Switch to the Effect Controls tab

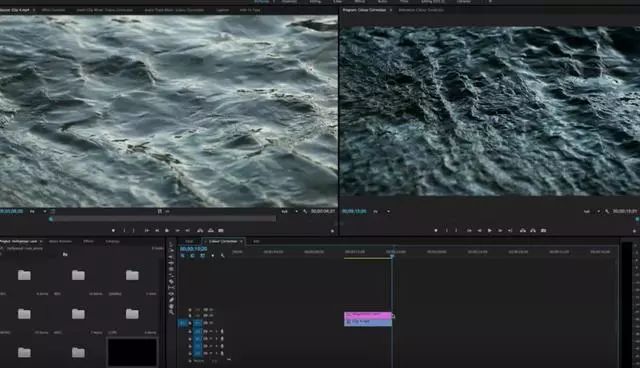click(53, 10)
